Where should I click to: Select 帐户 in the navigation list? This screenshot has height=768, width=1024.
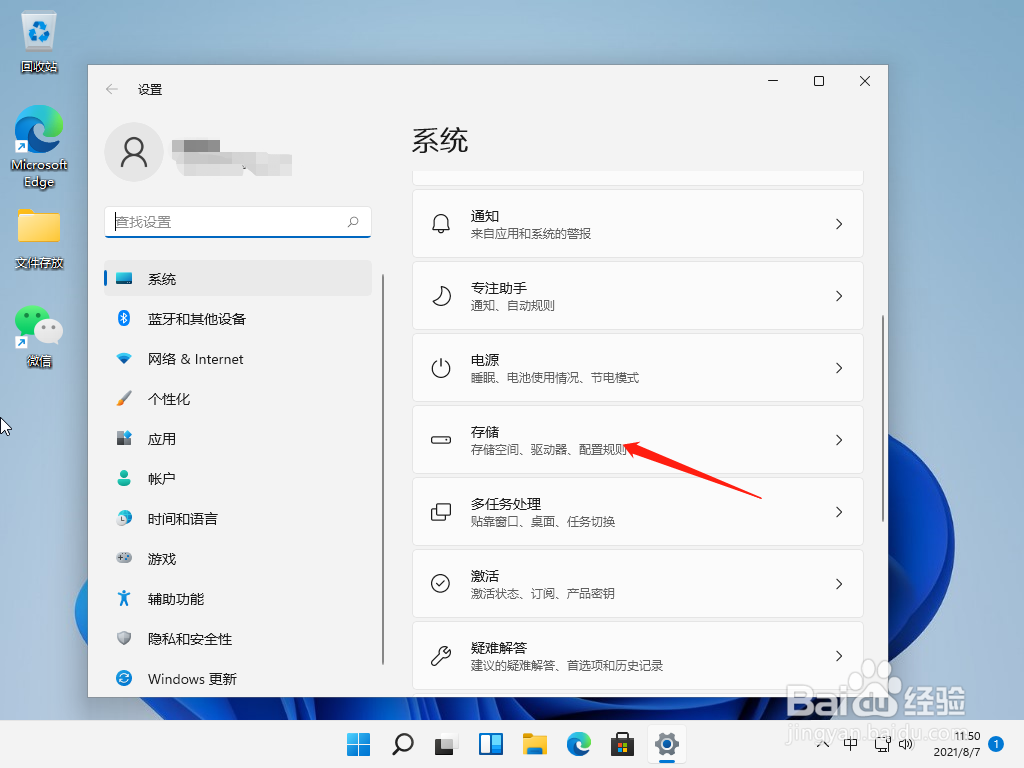pos(163,478)
